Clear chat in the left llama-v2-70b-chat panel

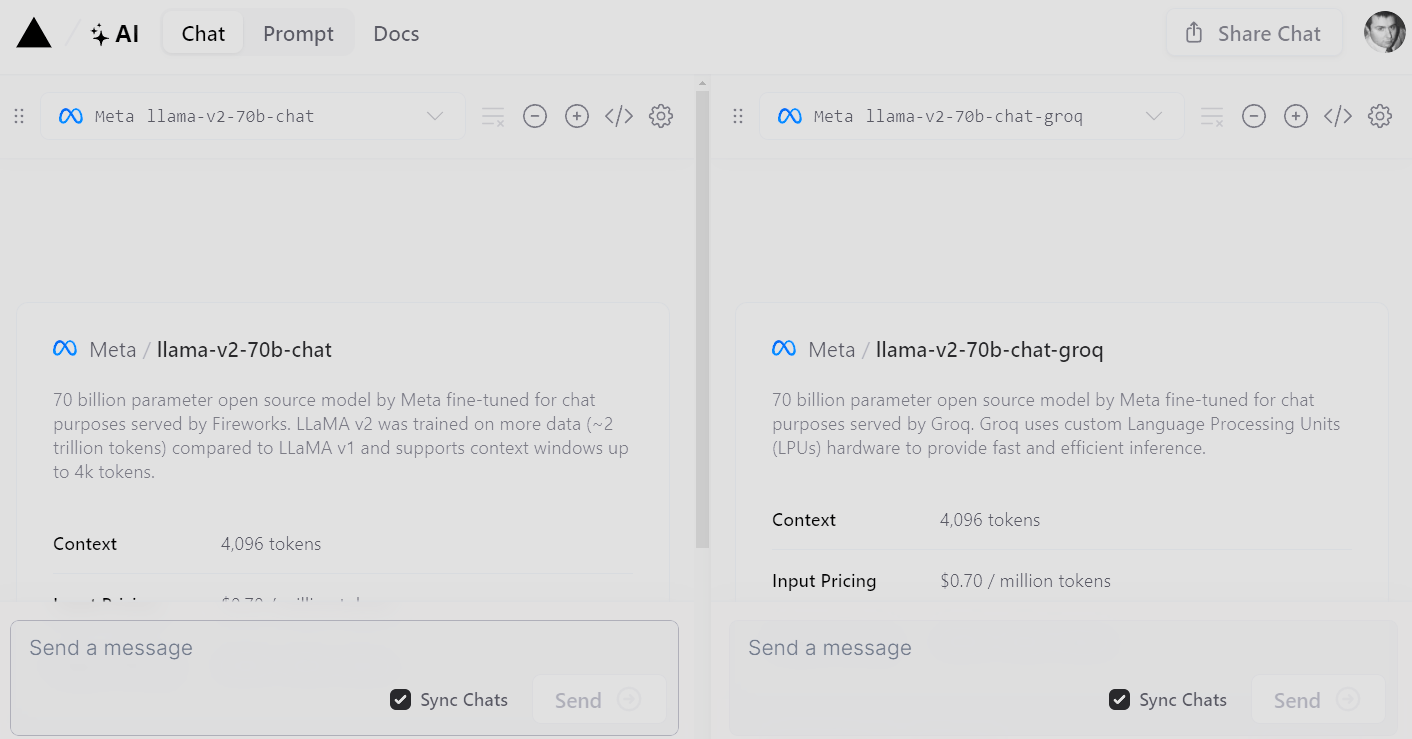click(493, 116)
